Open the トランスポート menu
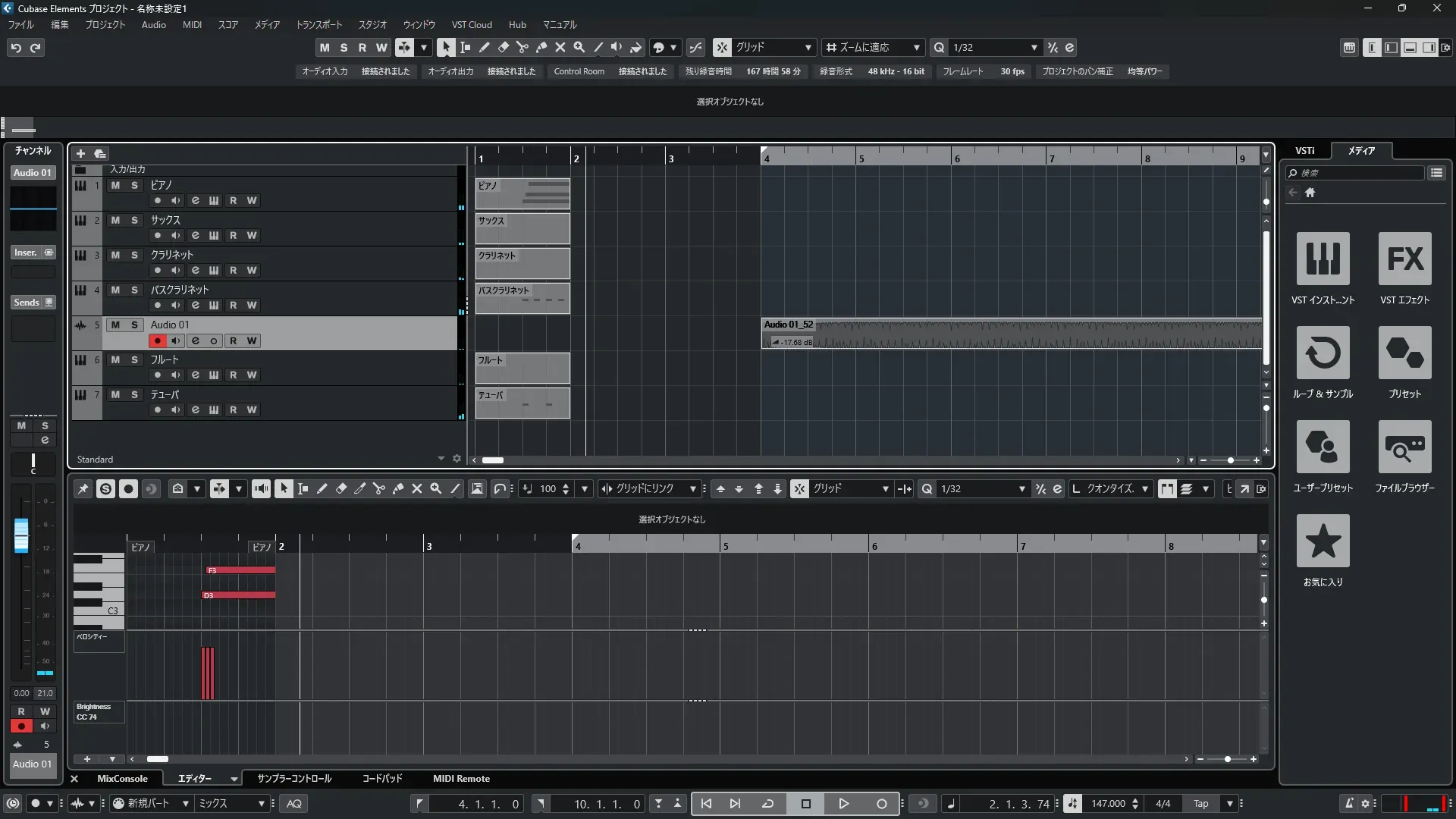 (318, 24)
